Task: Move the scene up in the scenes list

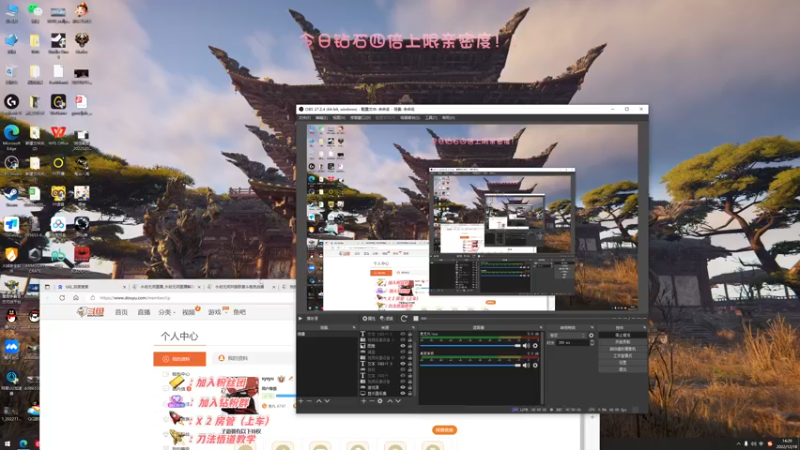Action: [319, 401]
